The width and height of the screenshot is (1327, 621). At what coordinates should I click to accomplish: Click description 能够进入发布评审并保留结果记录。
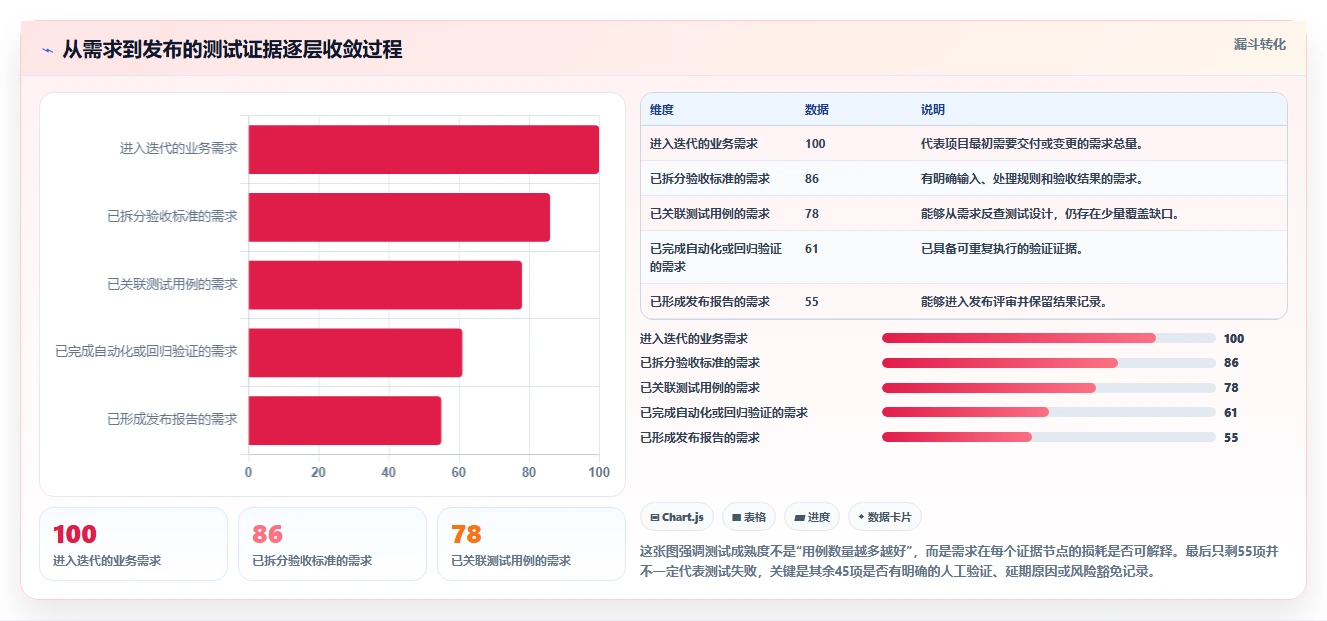pyautogui.click(x=1014, y=302)
